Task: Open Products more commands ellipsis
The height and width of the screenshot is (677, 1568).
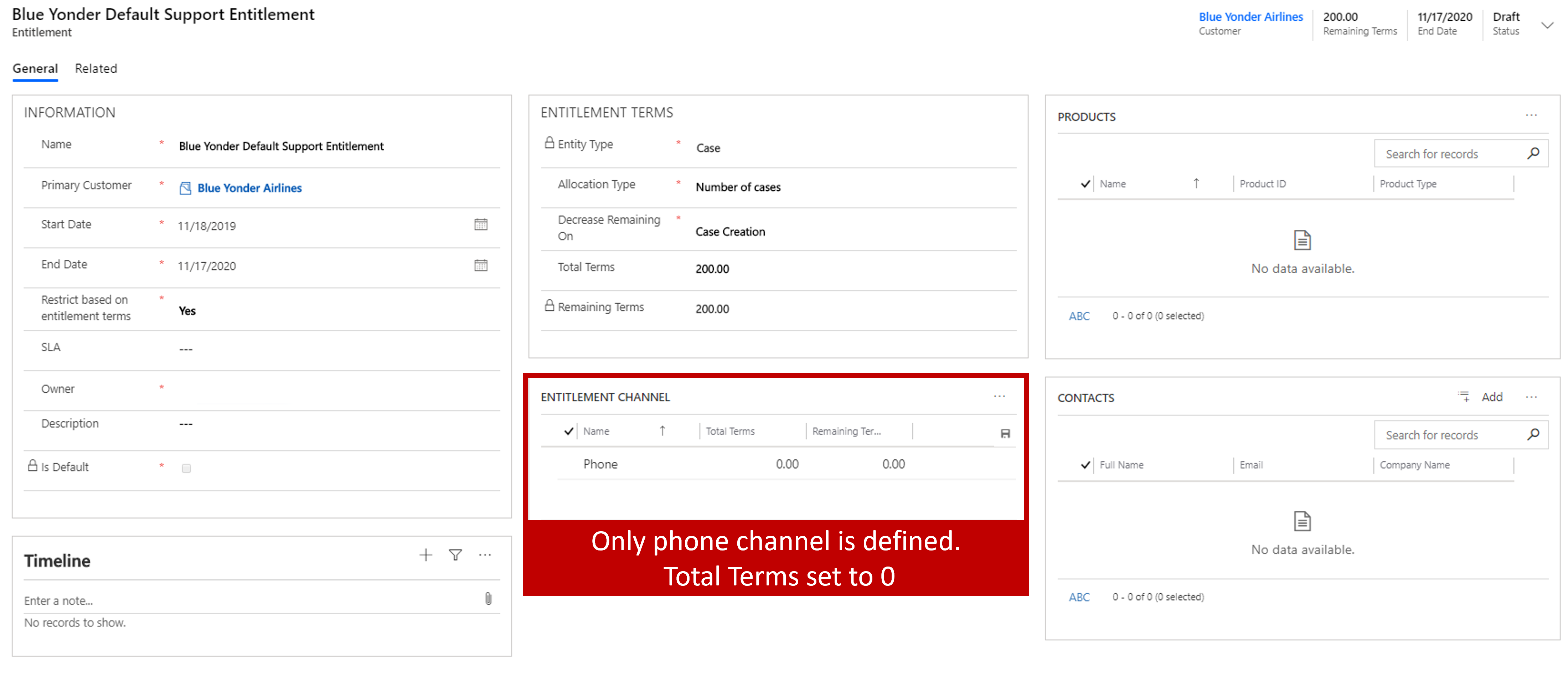Action: [1532, 115]
